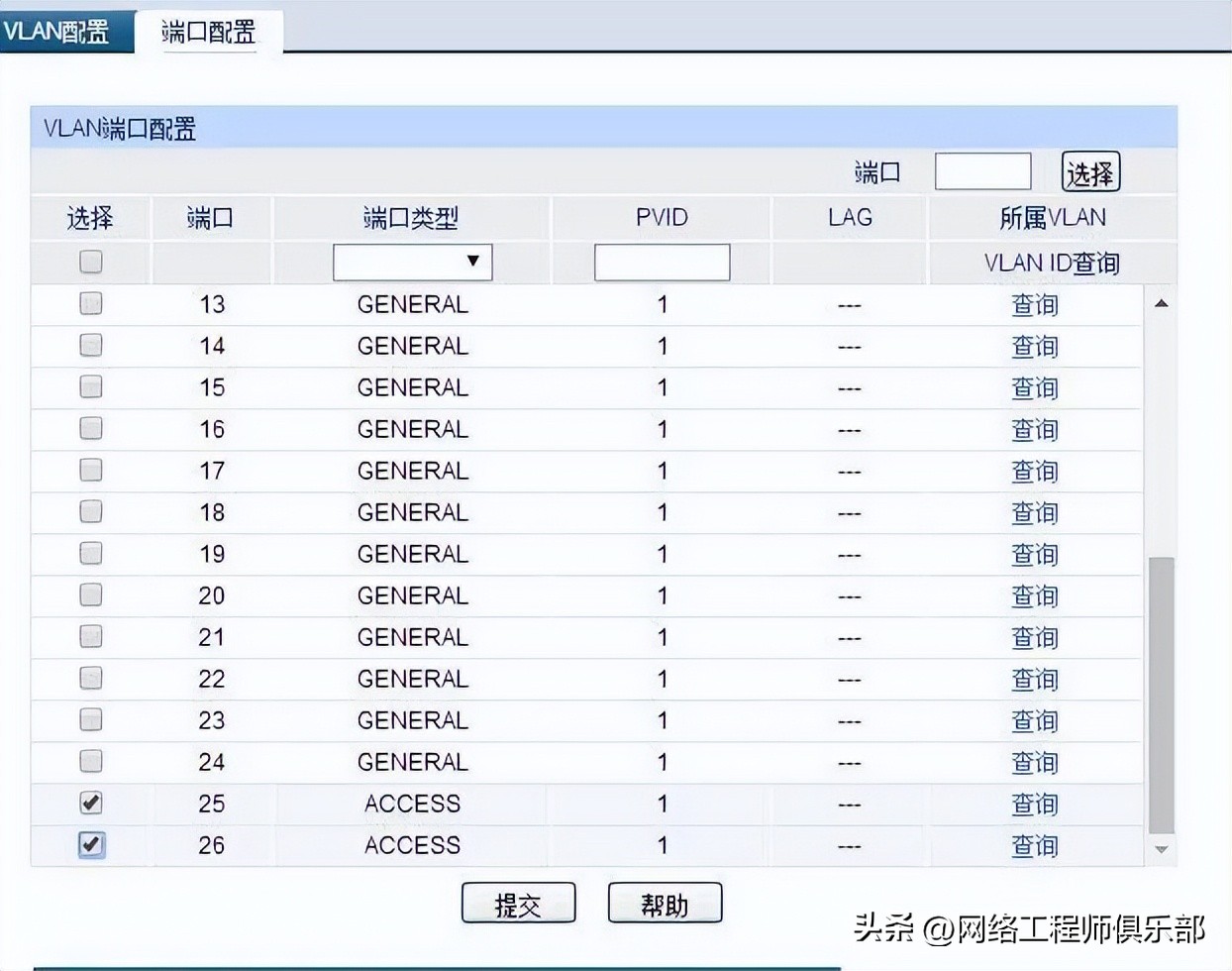
Task: Click 查询 link for port 19's VLAN
Action: 1035,554
